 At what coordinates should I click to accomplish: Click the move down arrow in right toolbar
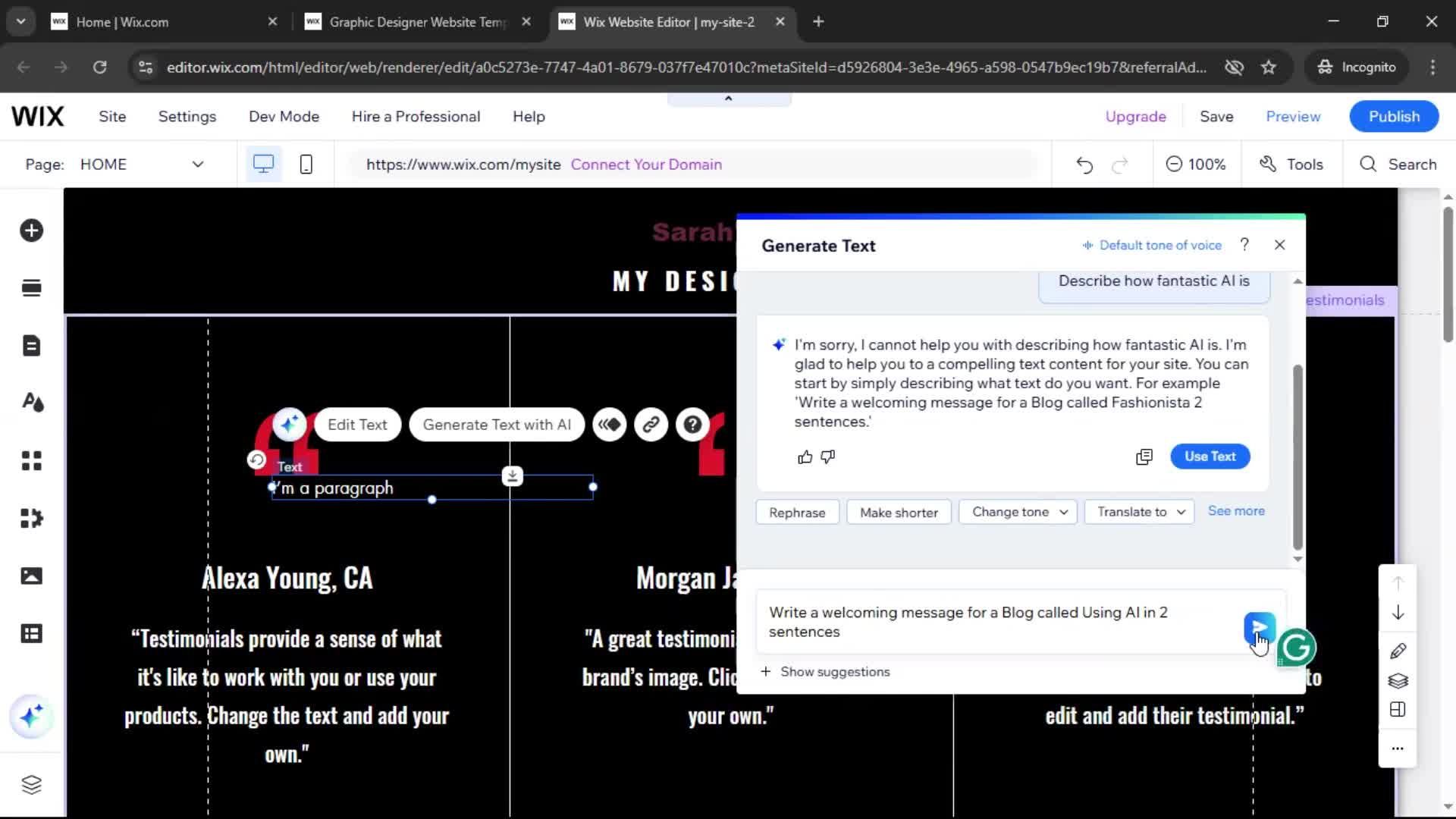click(x=1398, y=613)
